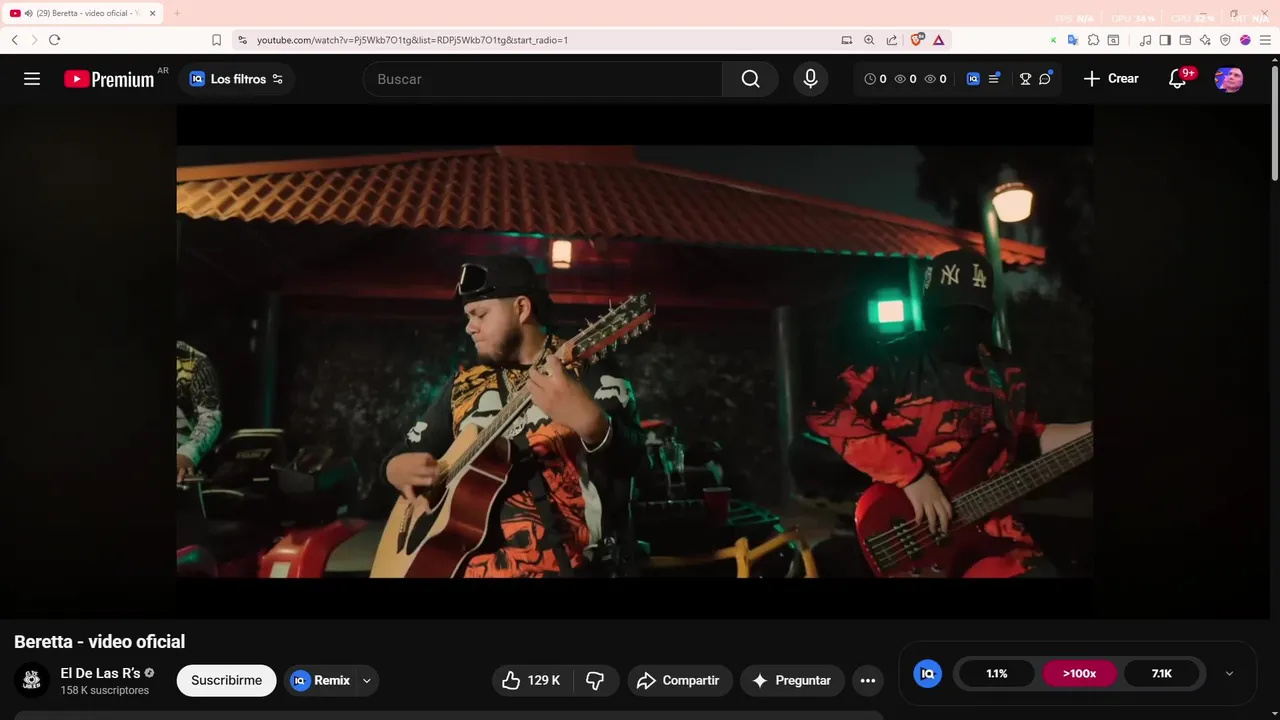Share this page via address bar share icon

pos(892,40)
